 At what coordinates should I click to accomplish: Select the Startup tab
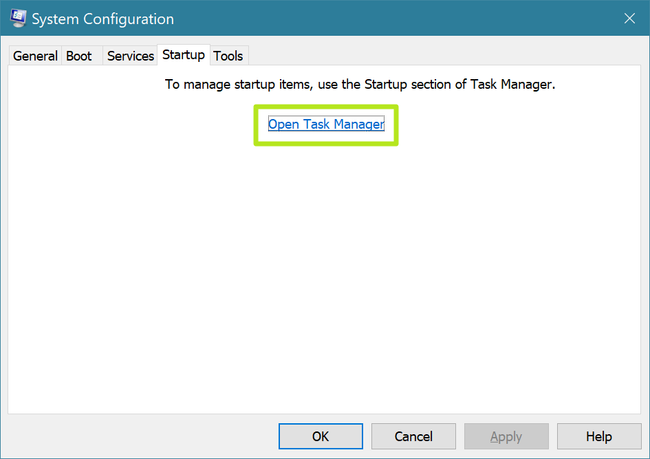184,55
